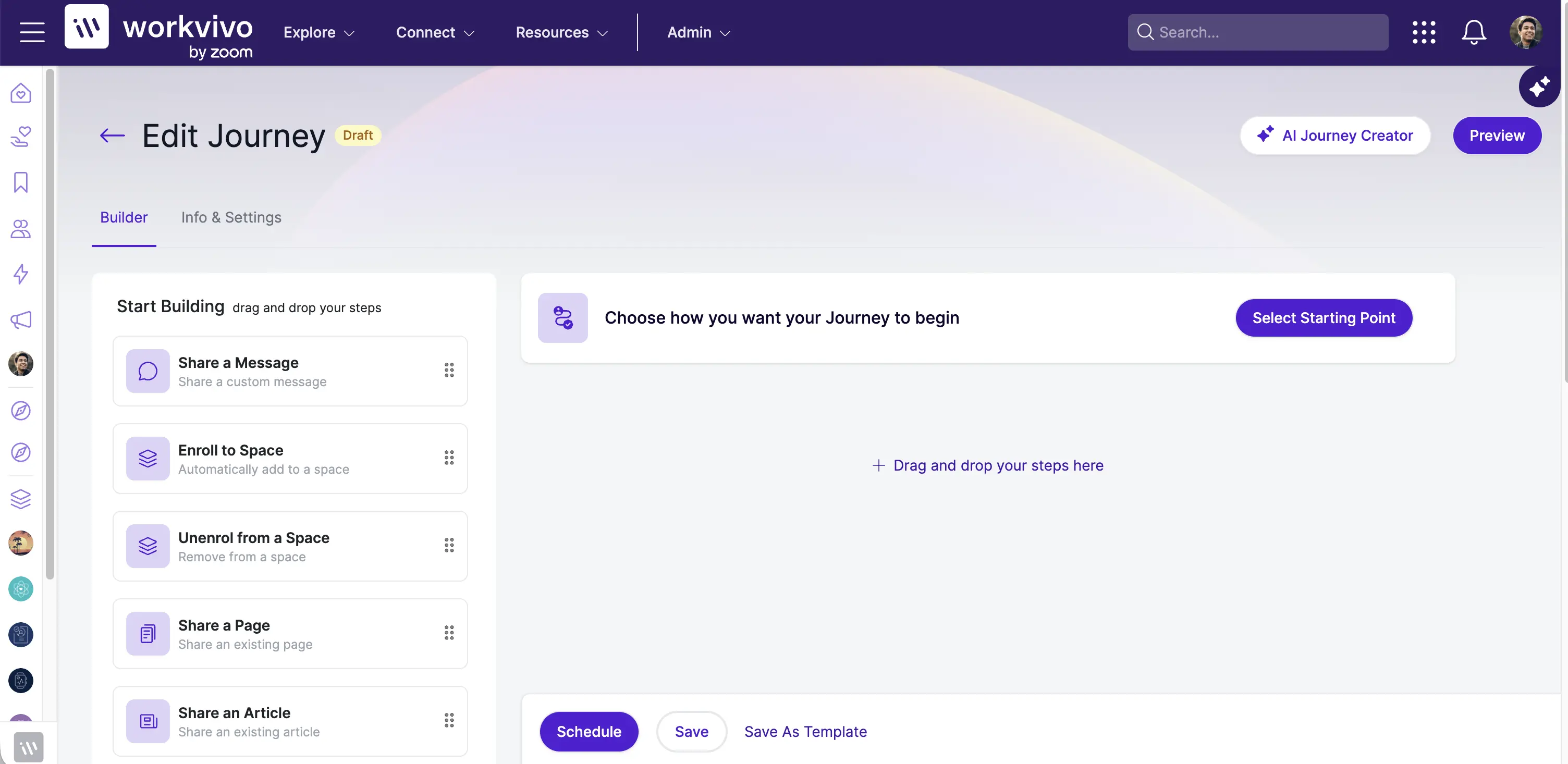Go back using the arrow beside Edit Journey
Viewport: 1568px width, 764px height.
pyautogui.click(x=112, y=135)
